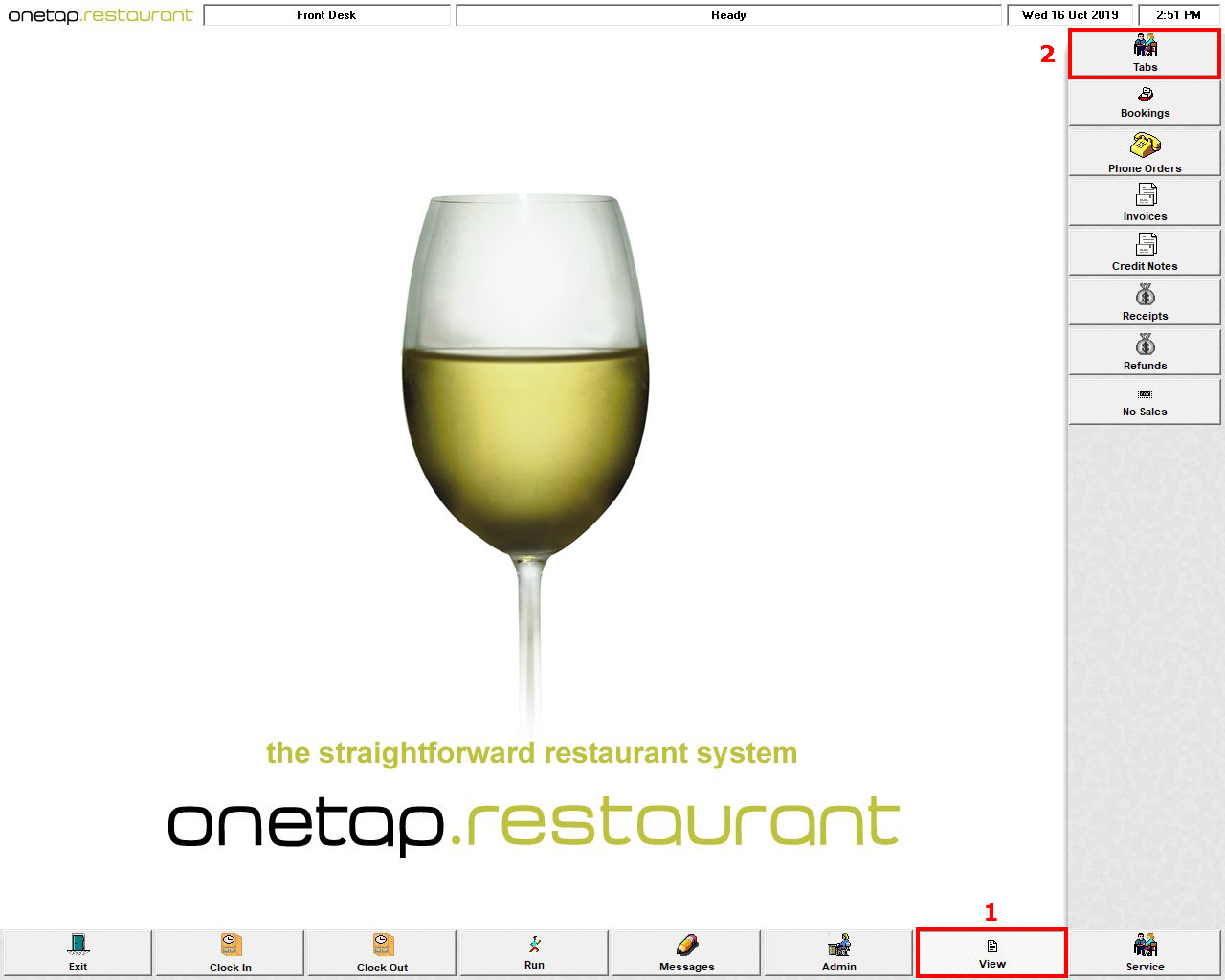Click the date showing Wed 16 Oct 2019
1225x980 pixels.
[1069, 14]
